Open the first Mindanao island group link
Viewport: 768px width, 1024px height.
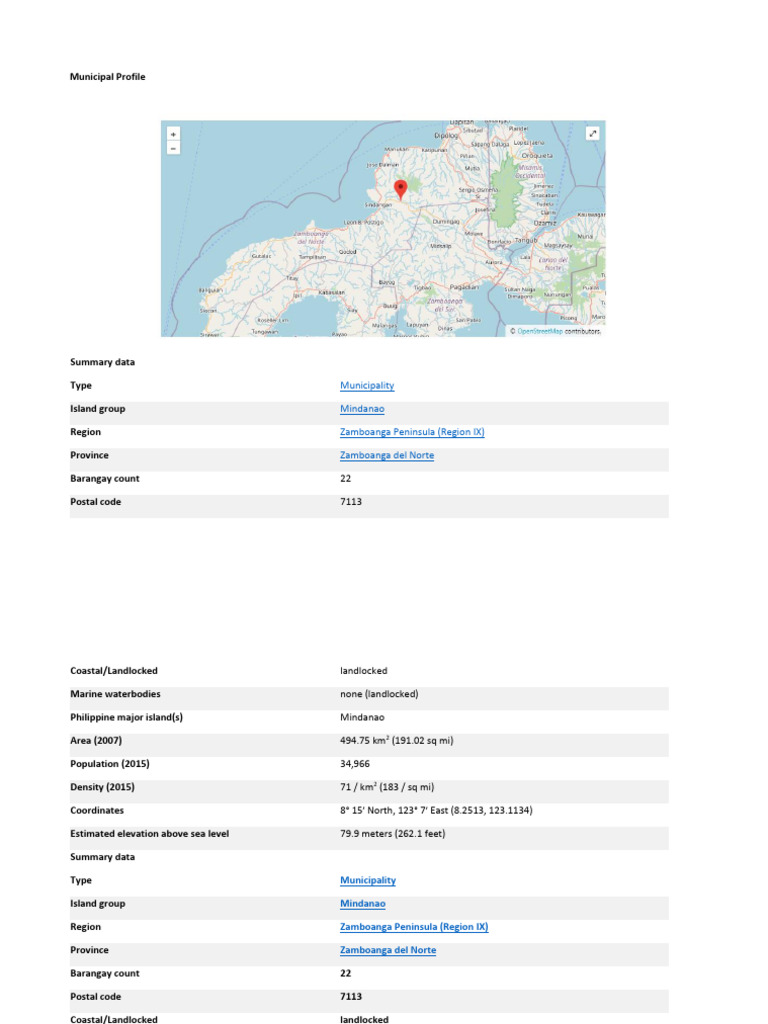(362, 409)
